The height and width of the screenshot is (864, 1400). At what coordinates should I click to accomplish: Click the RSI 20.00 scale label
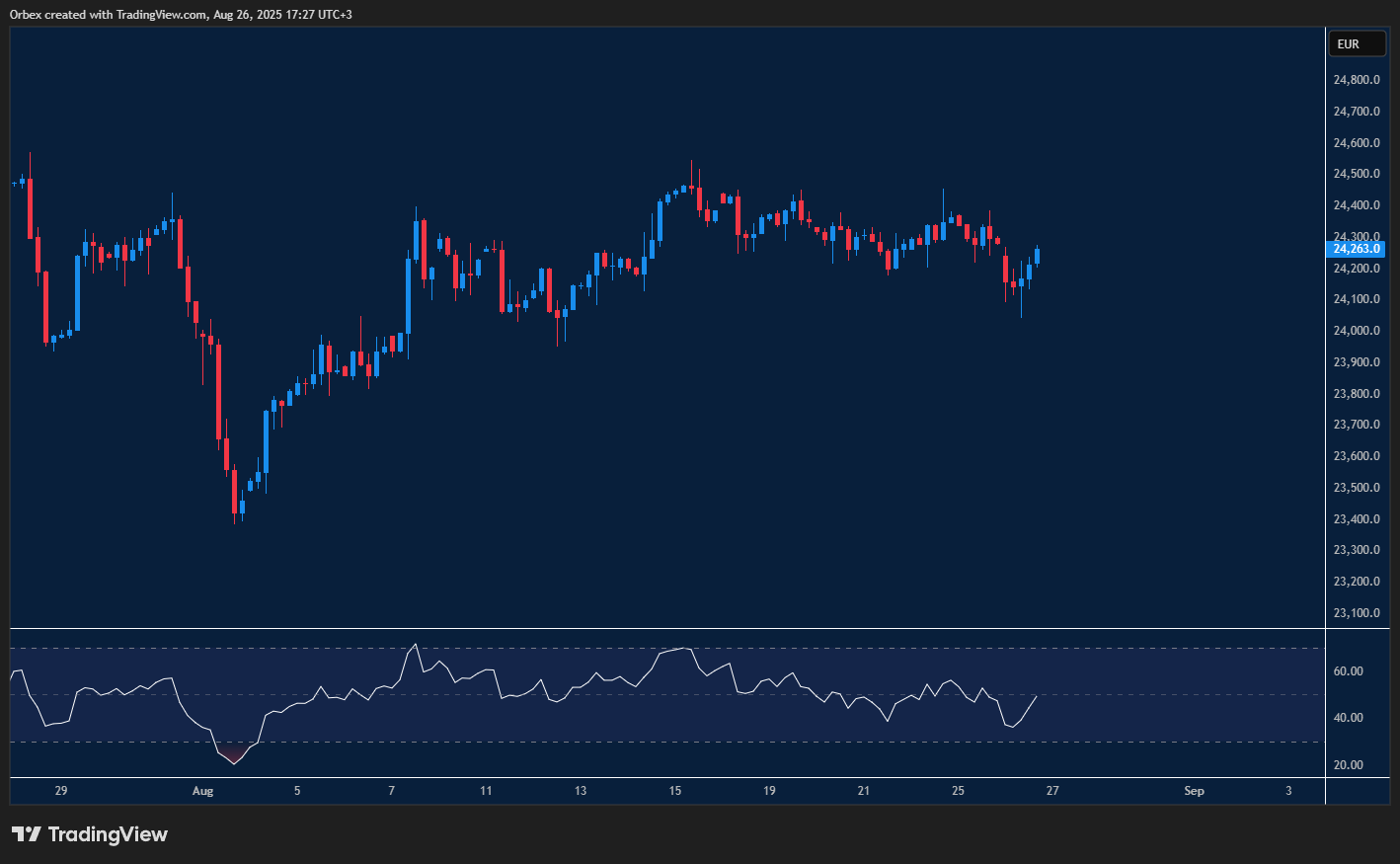(x=1348, y=765)
